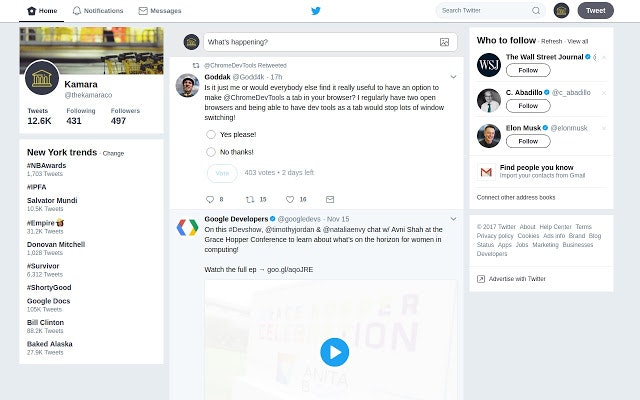Open the #Survivor trend

click(43, 266)
